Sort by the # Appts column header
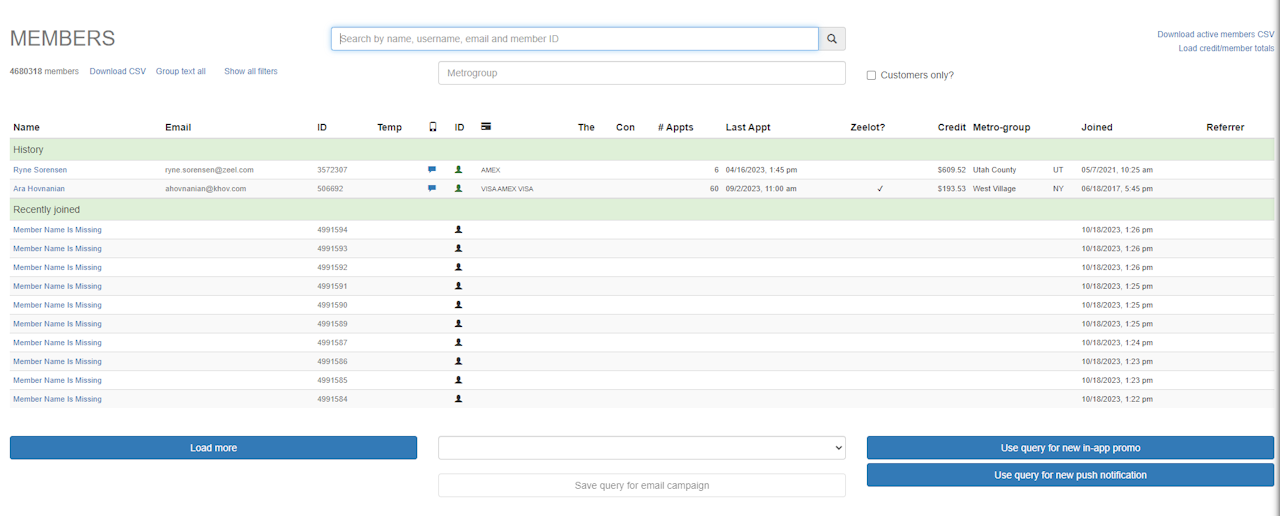The image size is (1280, 516). pos(675,127)
